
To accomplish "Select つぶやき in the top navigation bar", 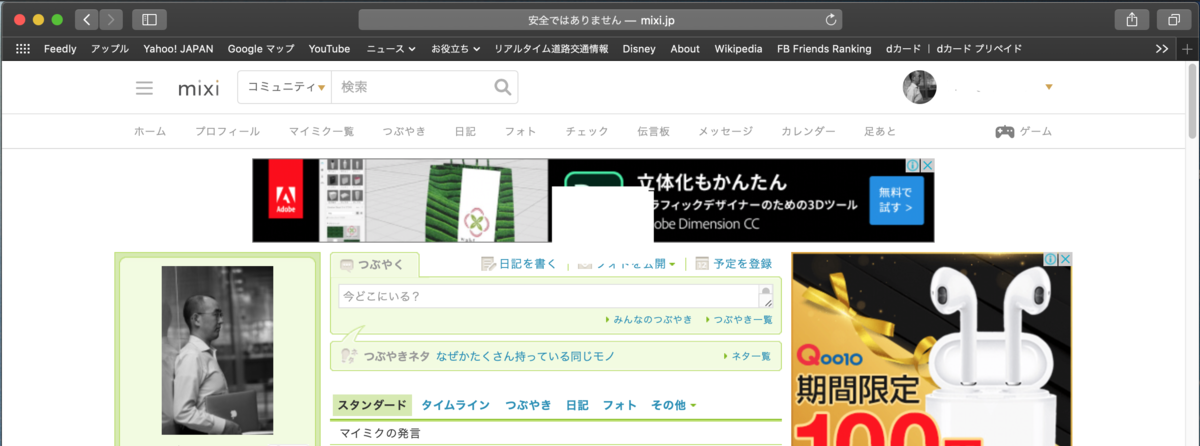I will point(404,131).
